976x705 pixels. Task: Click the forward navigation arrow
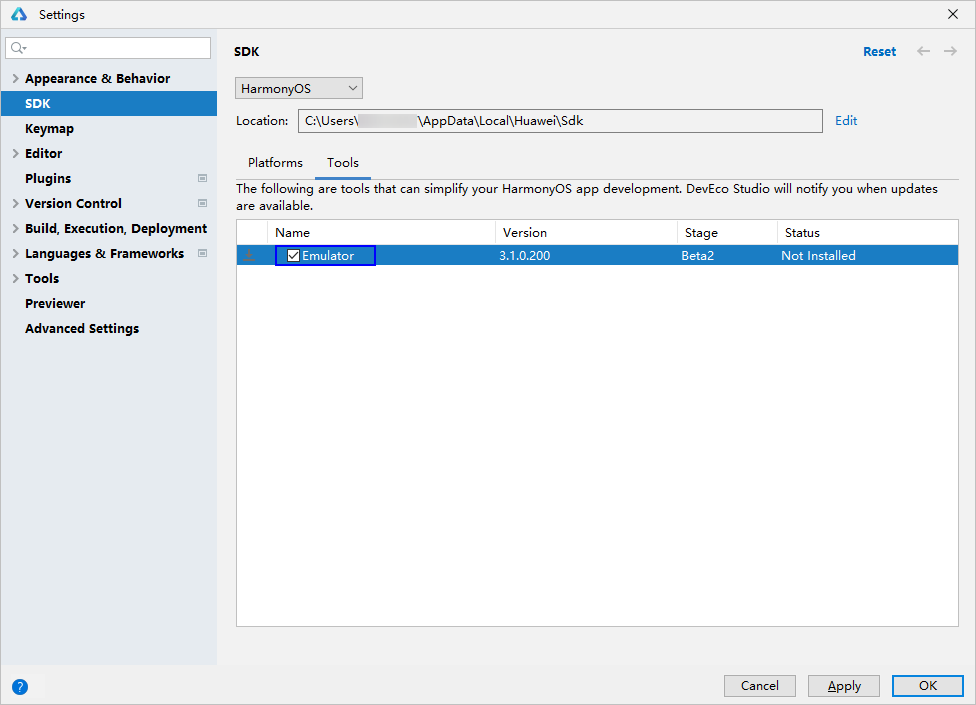click(950, 51)
